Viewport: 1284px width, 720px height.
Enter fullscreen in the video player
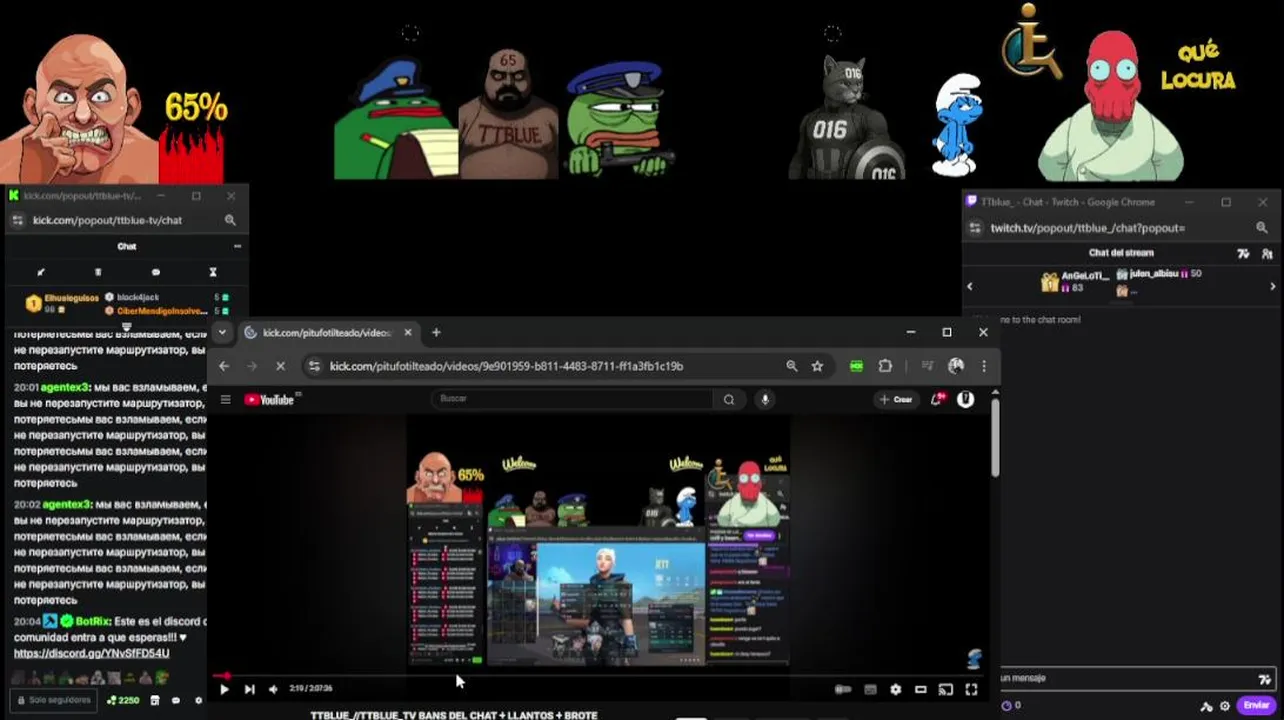(970, 689)
